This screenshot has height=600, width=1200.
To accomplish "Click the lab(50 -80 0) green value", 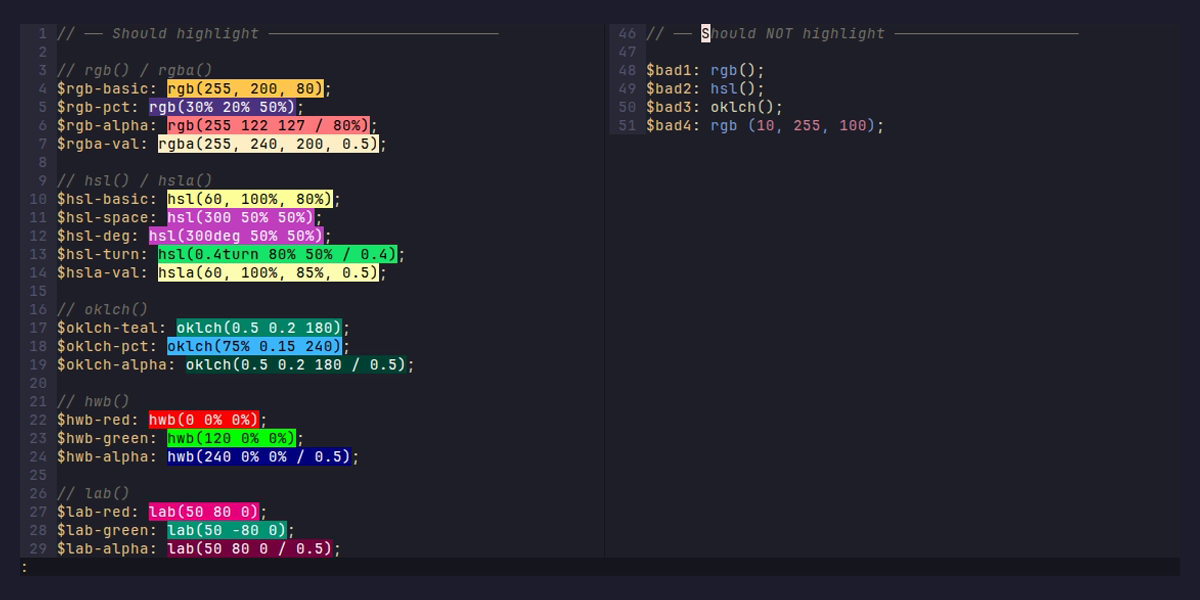I will pyautogui.click(x=227, y=530).
